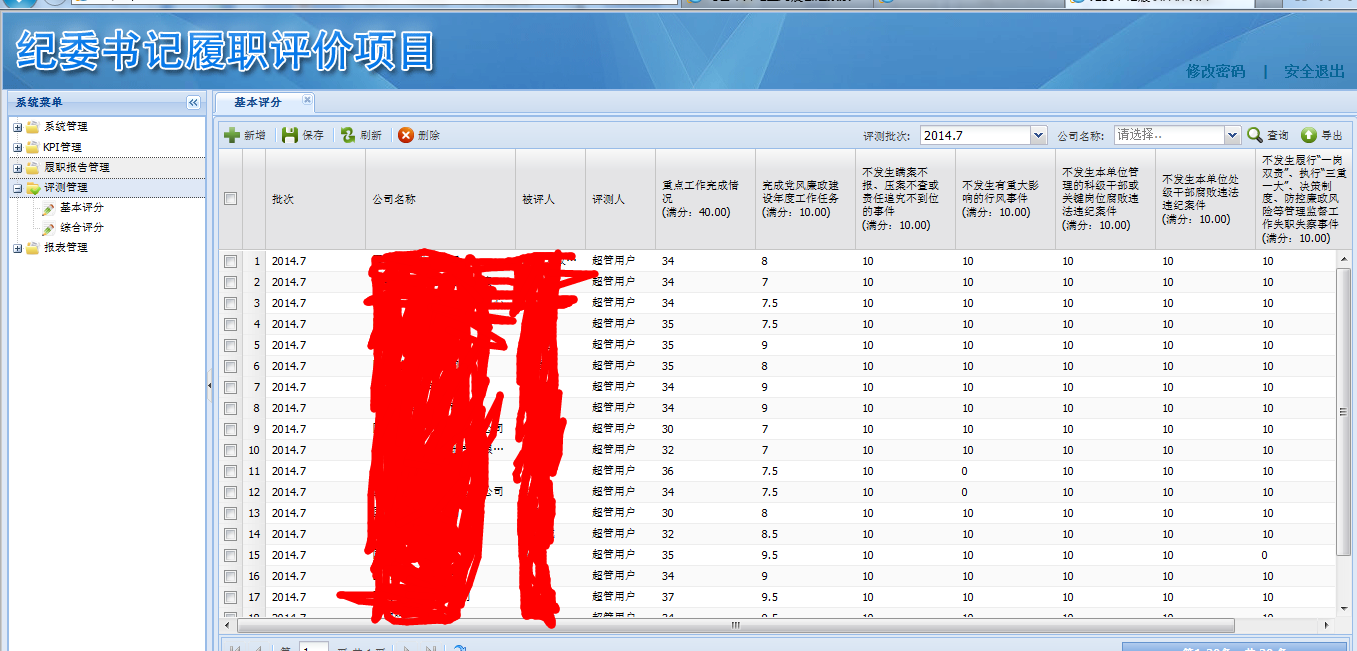1357x651 pixels.
Task: Tick the checkbox on row 11
Action: (x=231, y=471)
